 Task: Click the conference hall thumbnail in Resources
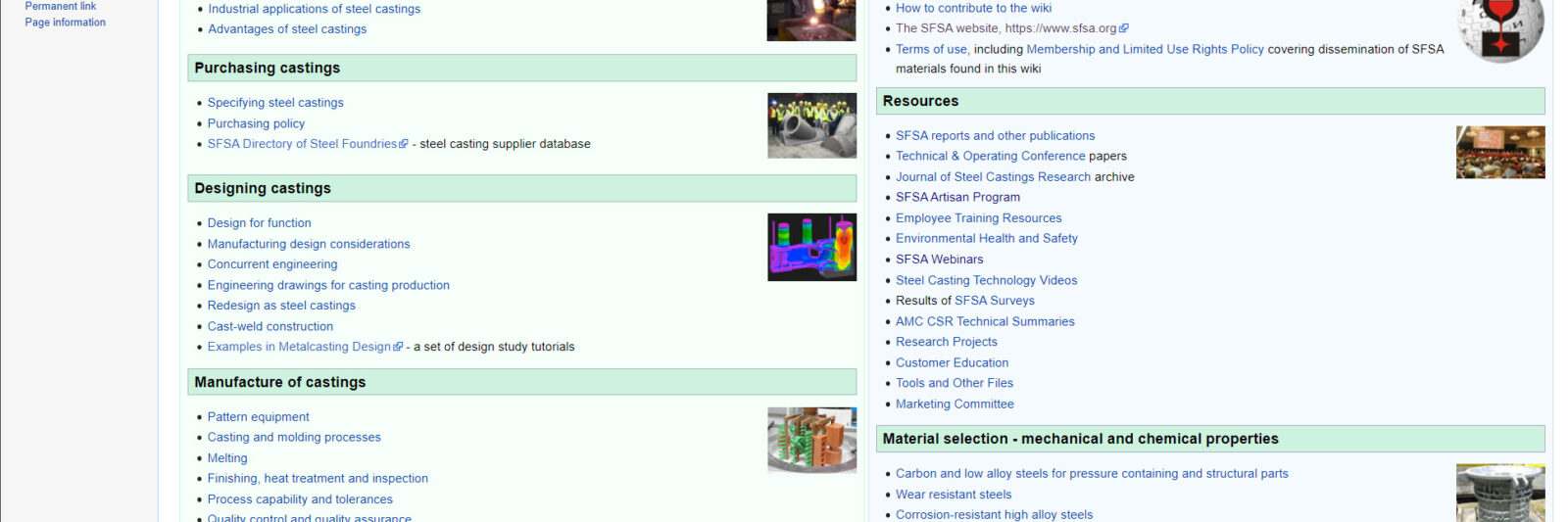[1499, 152]
